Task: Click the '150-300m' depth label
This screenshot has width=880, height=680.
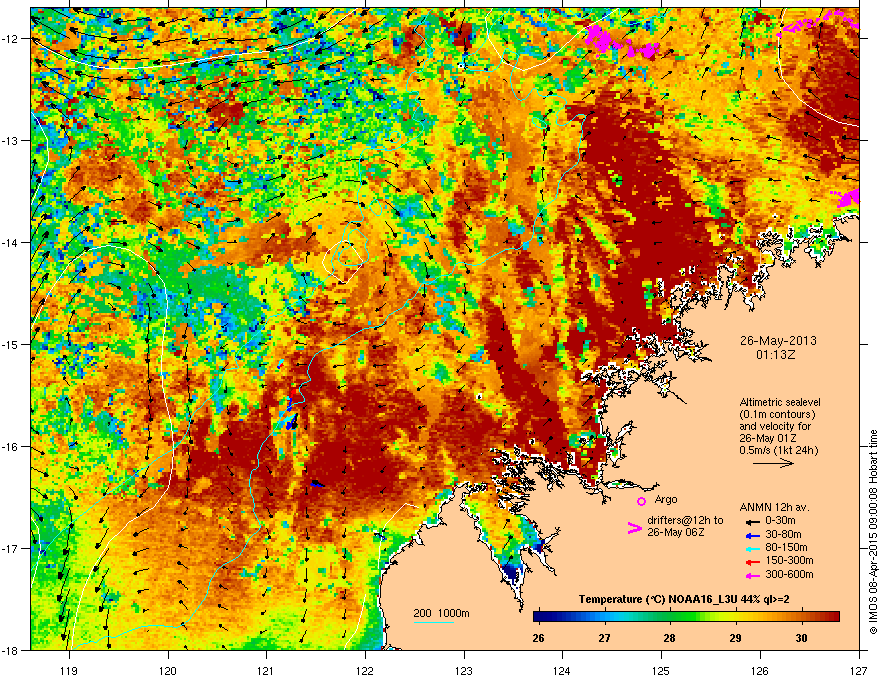Action: click(789, 561)
